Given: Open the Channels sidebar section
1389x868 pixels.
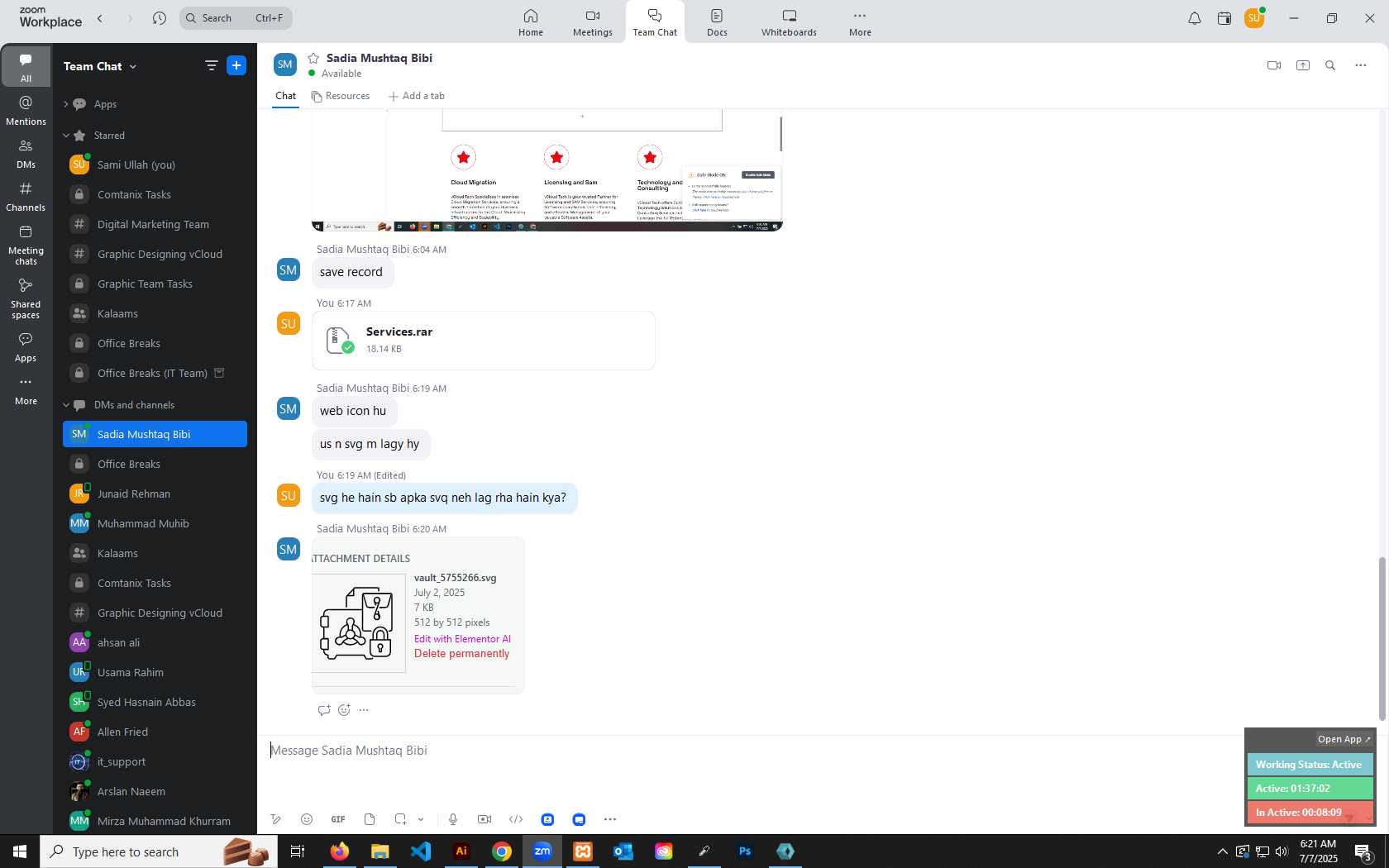Looking at the screenshot, I should coord(26,197).
